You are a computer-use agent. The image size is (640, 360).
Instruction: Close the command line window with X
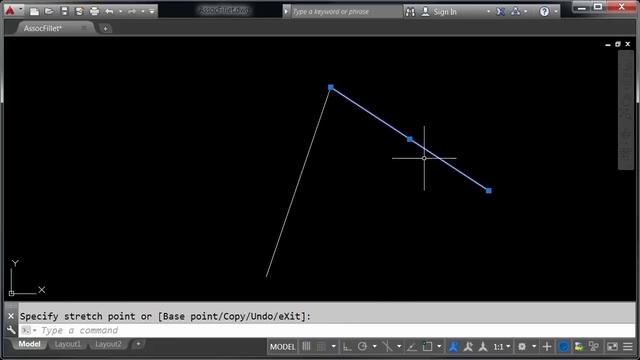(11, 316)
